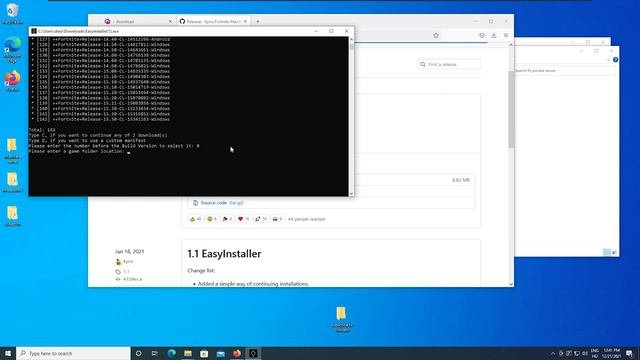Select the first yellow folder on desktop left column
Viewport: 640px width, 360px height.
point(12,150)
